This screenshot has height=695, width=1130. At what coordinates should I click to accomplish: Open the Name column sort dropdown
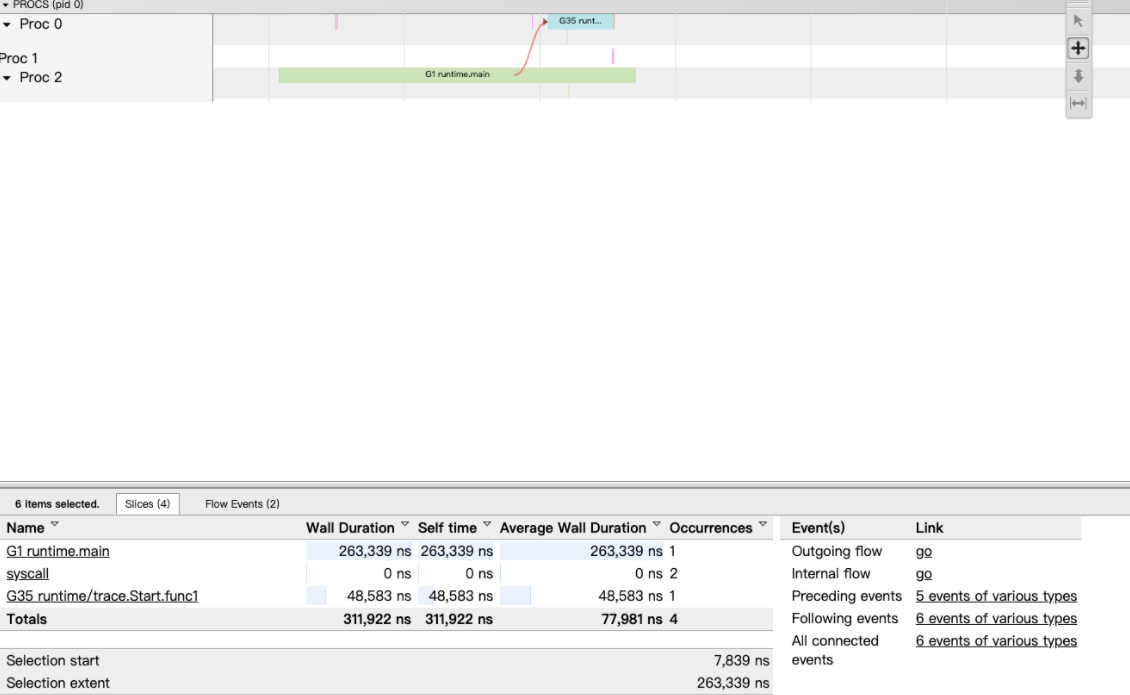[55, 527]
